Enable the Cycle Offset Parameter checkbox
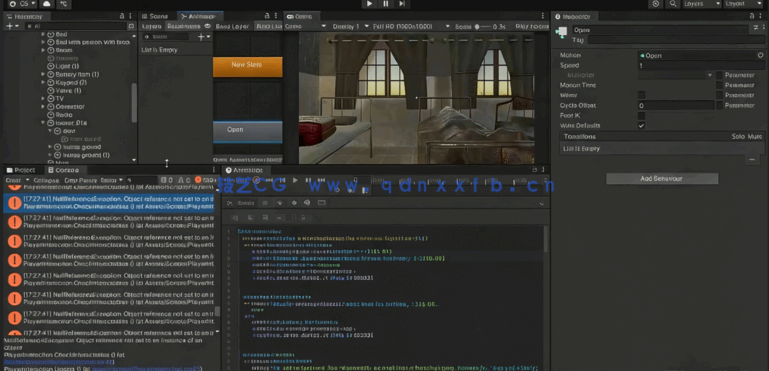The height and width of the screenshot is (371, 769). [x=719, y=106]
